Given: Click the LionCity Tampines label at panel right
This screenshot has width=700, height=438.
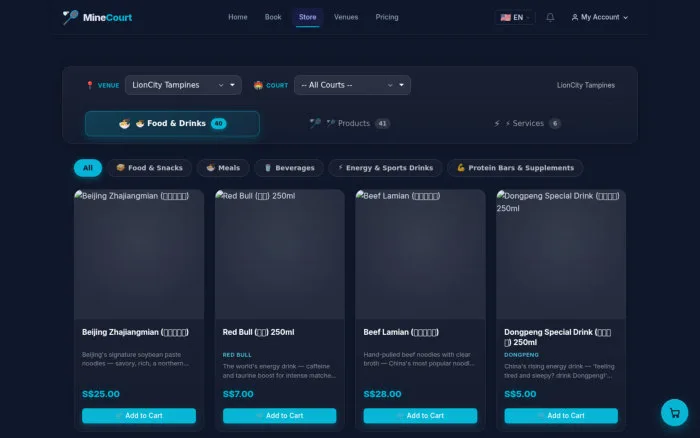Looking at the screenshot, I should 586,85.
